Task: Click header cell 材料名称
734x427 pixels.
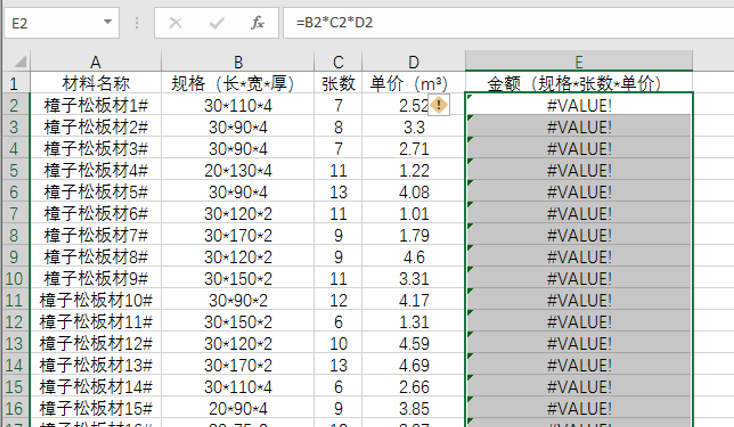Action: 96,83
